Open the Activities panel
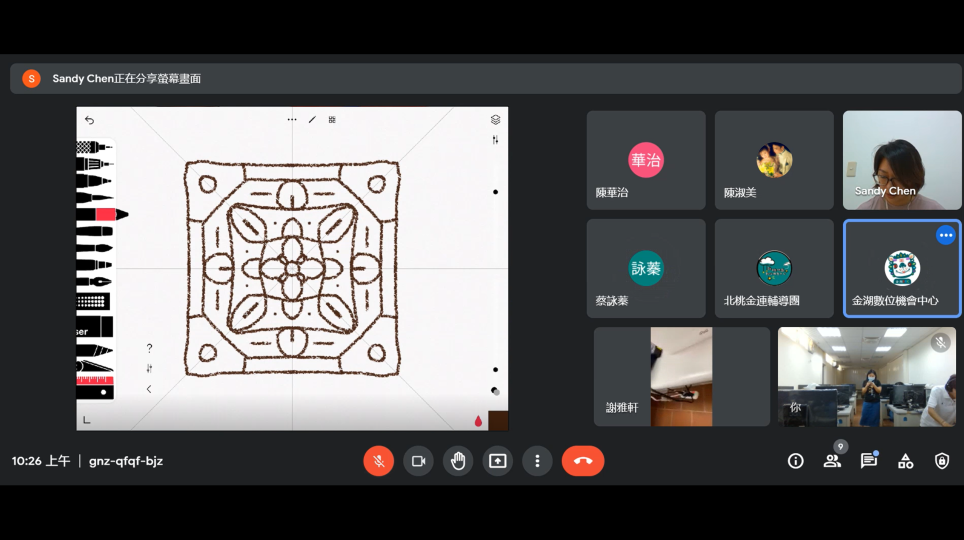 (905, 461)
